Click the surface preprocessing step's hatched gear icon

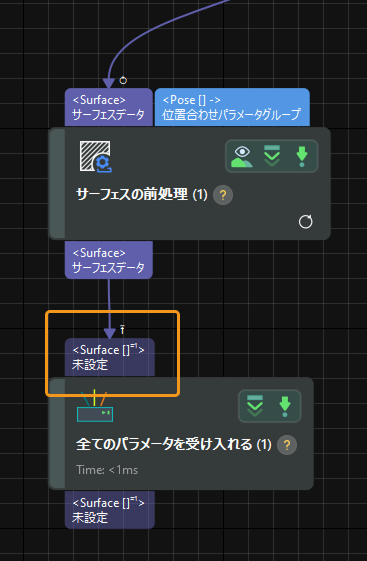96,157
